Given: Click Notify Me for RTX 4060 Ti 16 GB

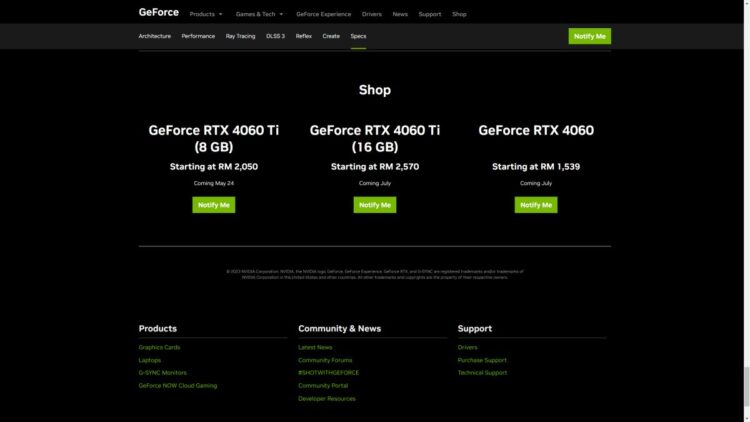Looking at the screenshot, I should click(x=375, y=205).
